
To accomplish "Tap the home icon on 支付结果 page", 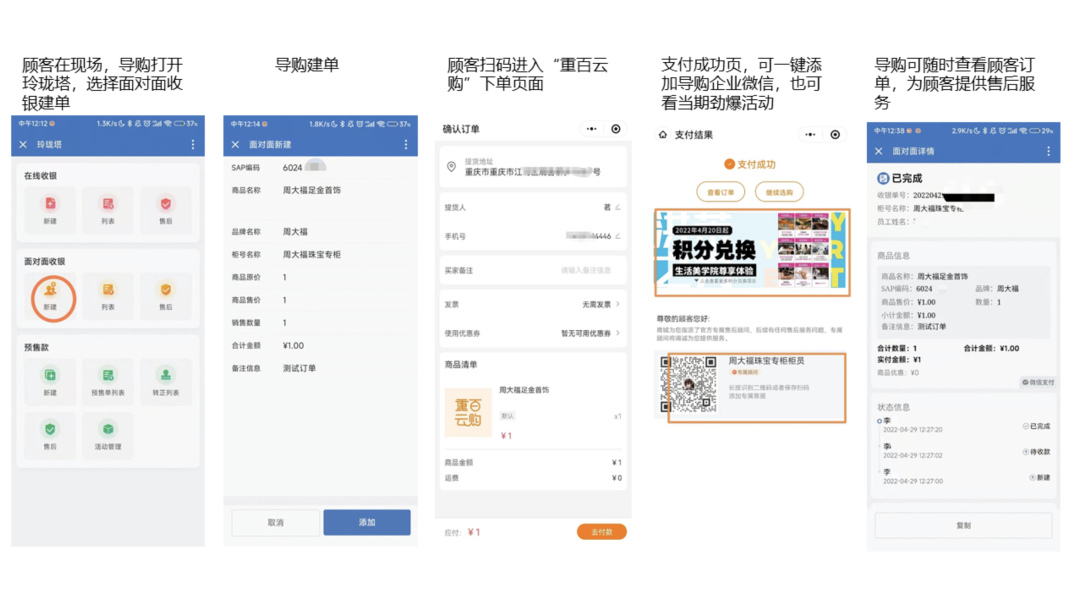I will coord(663,135).
